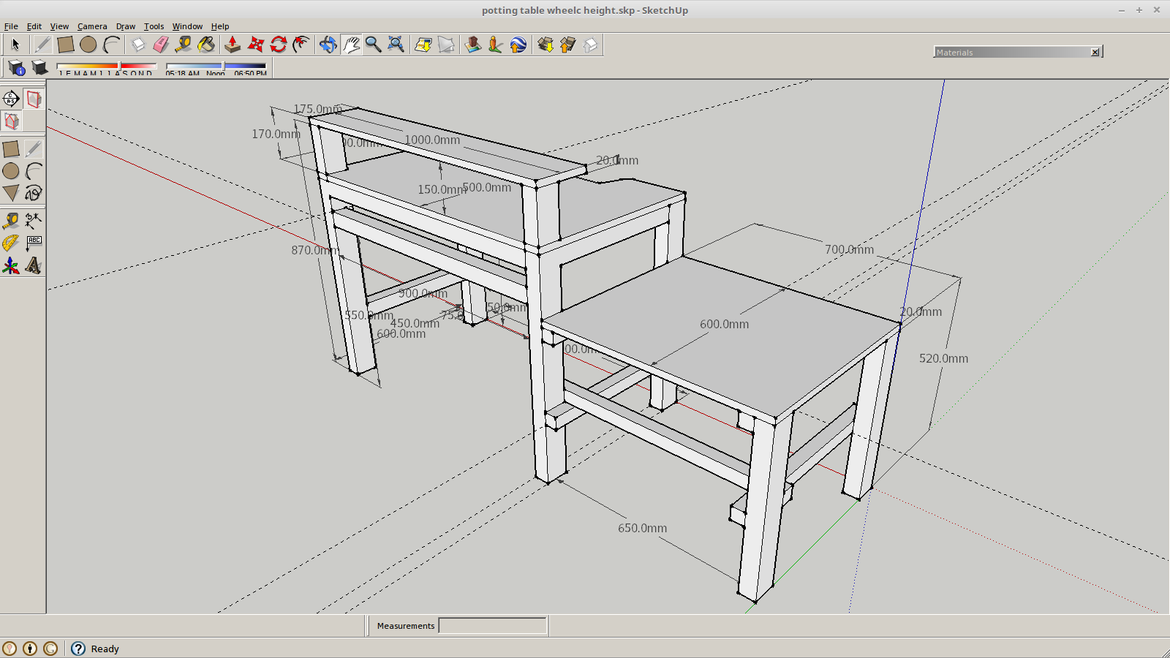The image size is (1170, 658).
Task: Toggle shadows display button
Action: (40, 68)
